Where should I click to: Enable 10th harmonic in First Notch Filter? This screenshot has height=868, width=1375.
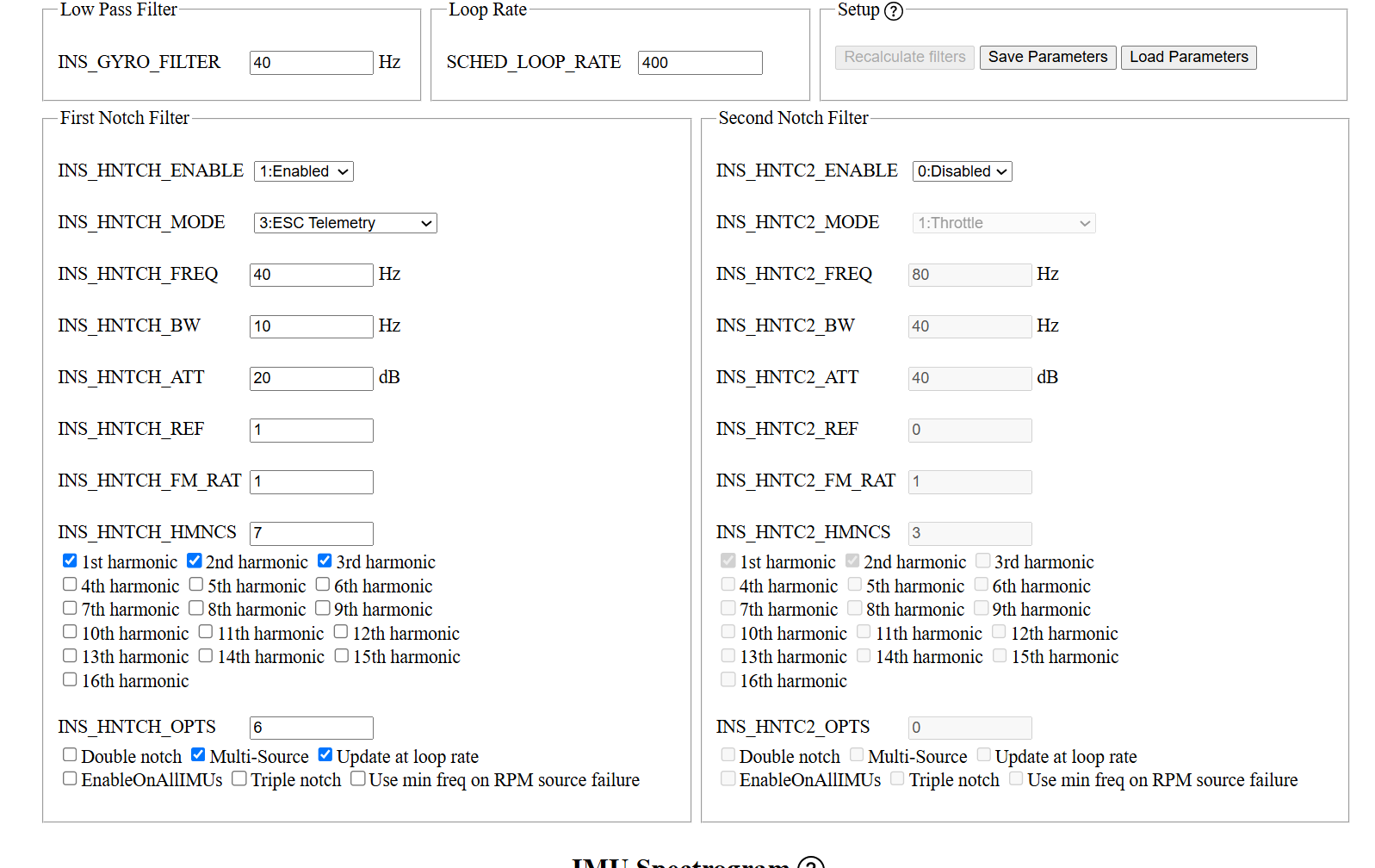click(70, 631)
